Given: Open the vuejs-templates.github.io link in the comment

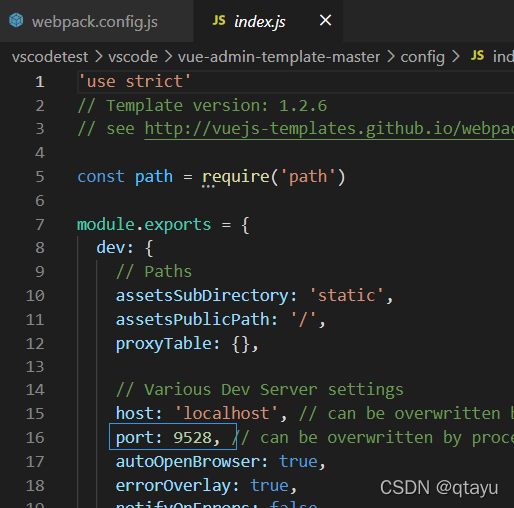Looking at the screenshot, I should [x=329, y=129].
